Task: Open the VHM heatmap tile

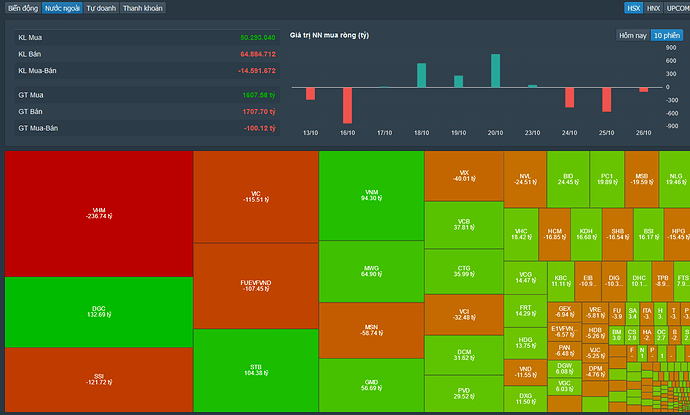Action: click(99, 214)
